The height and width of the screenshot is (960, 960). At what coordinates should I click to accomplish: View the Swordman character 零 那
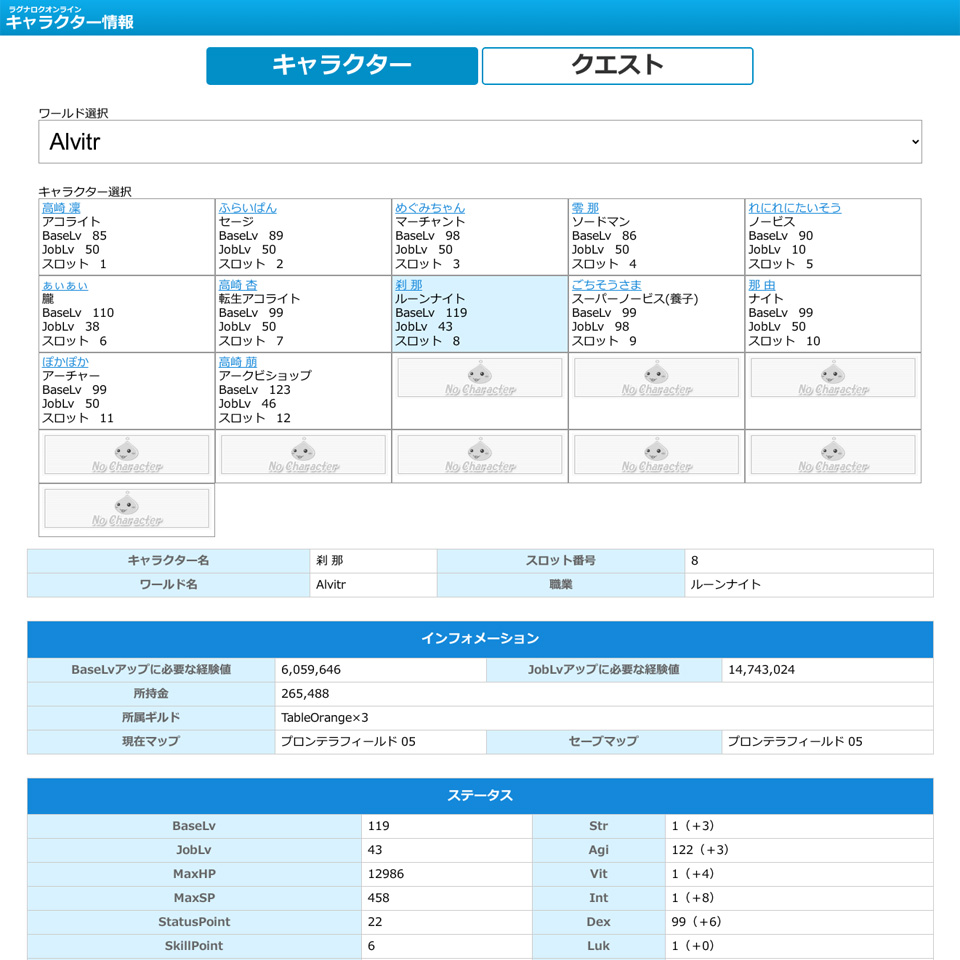[585, 208]
